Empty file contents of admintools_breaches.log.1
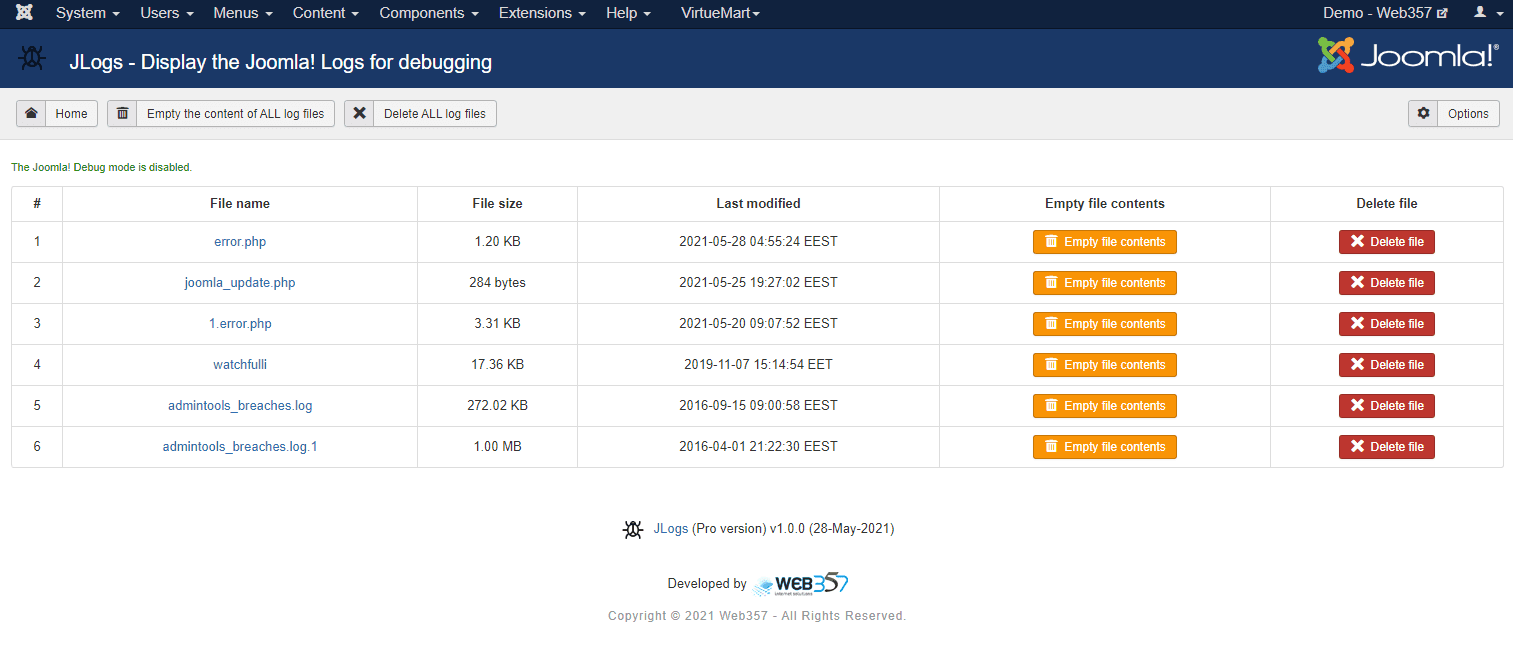The height and width of the screenshot is (649, 1513). coord(1104,447)
